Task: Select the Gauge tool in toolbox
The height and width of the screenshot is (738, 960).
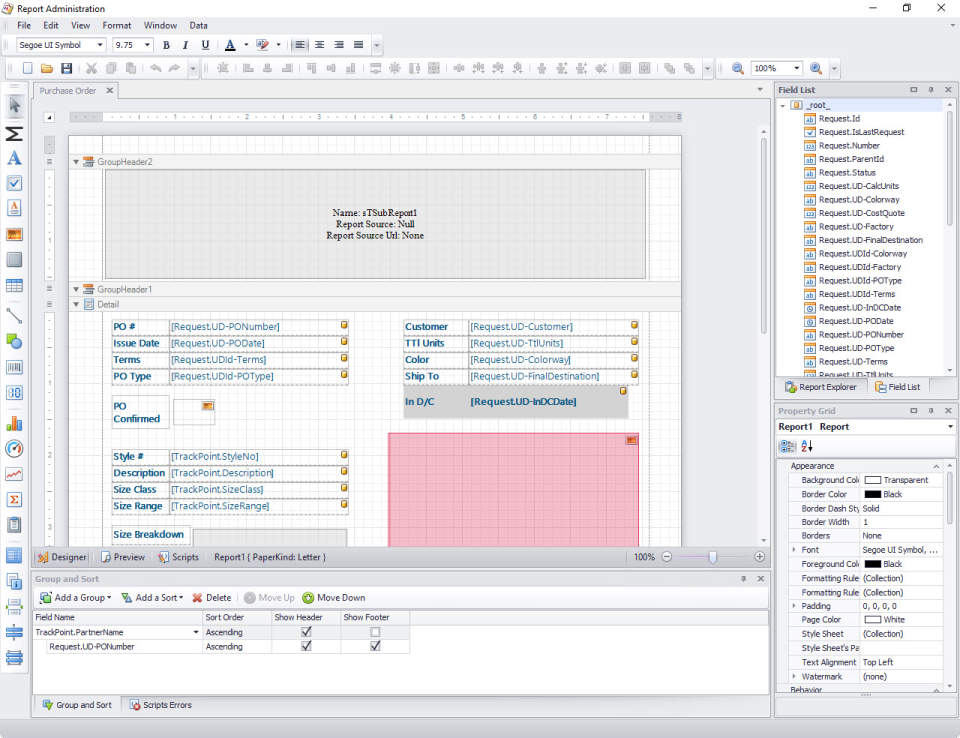Action: [14, 448]
